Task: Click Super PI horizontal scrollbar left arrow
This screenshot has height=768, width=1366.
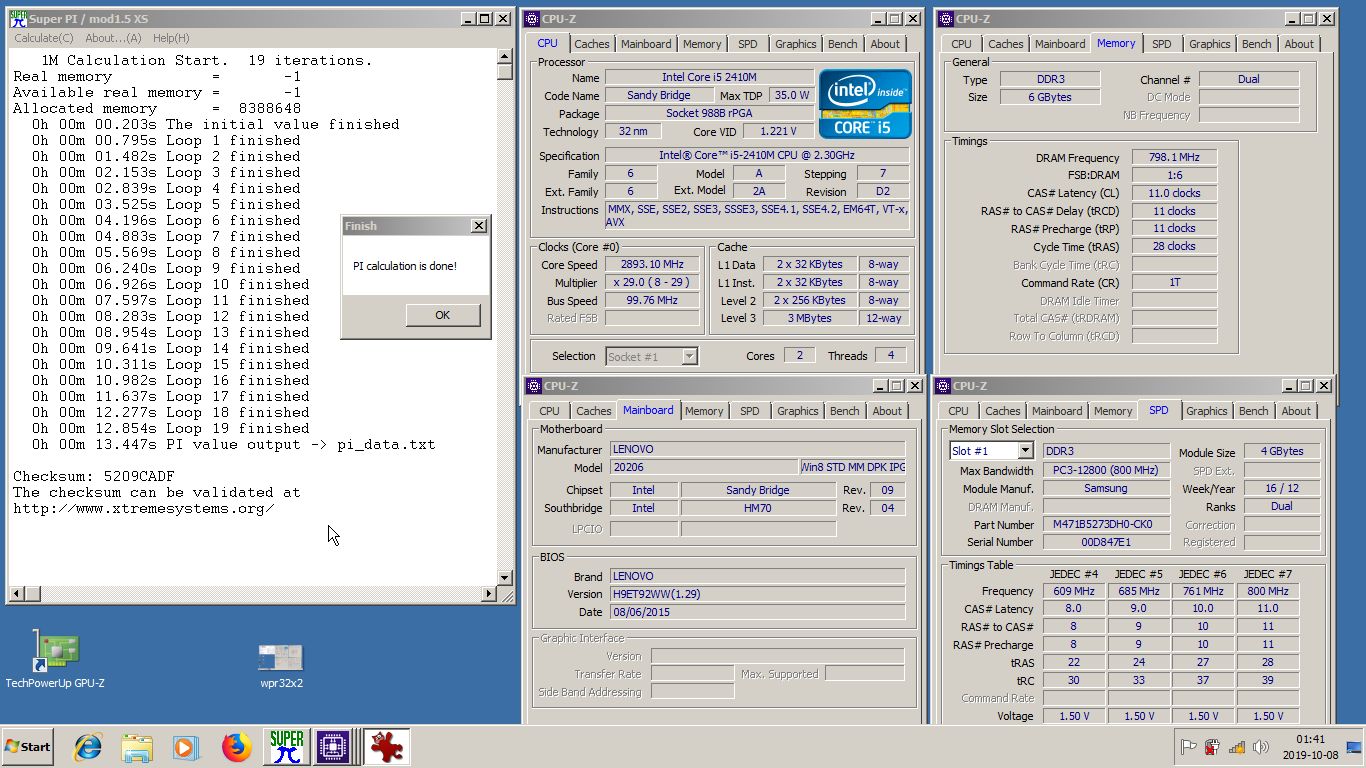Action: click(15, 594)
